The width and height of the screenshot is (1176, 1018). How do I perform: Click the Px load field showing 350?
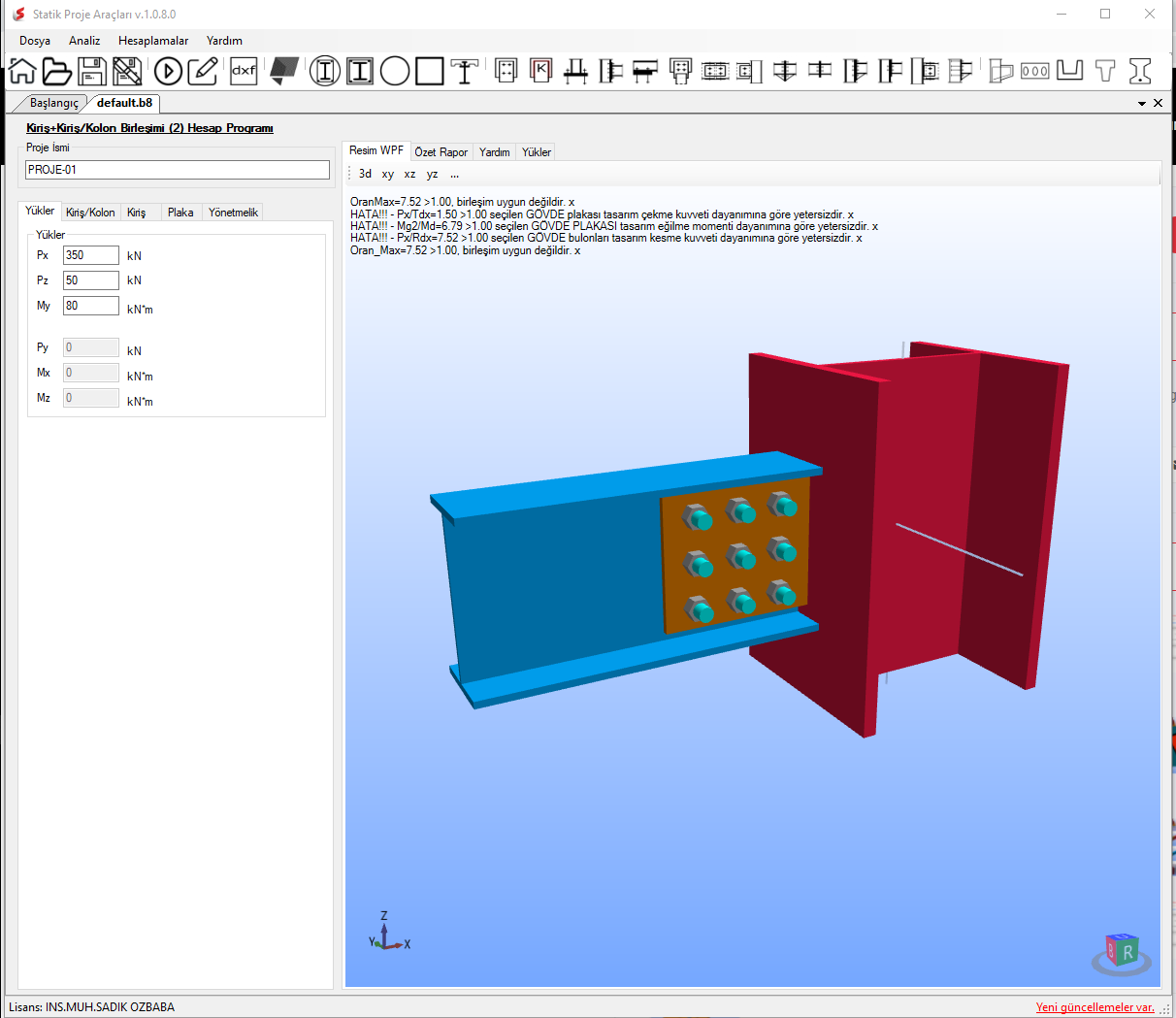(x=91, y=255)
